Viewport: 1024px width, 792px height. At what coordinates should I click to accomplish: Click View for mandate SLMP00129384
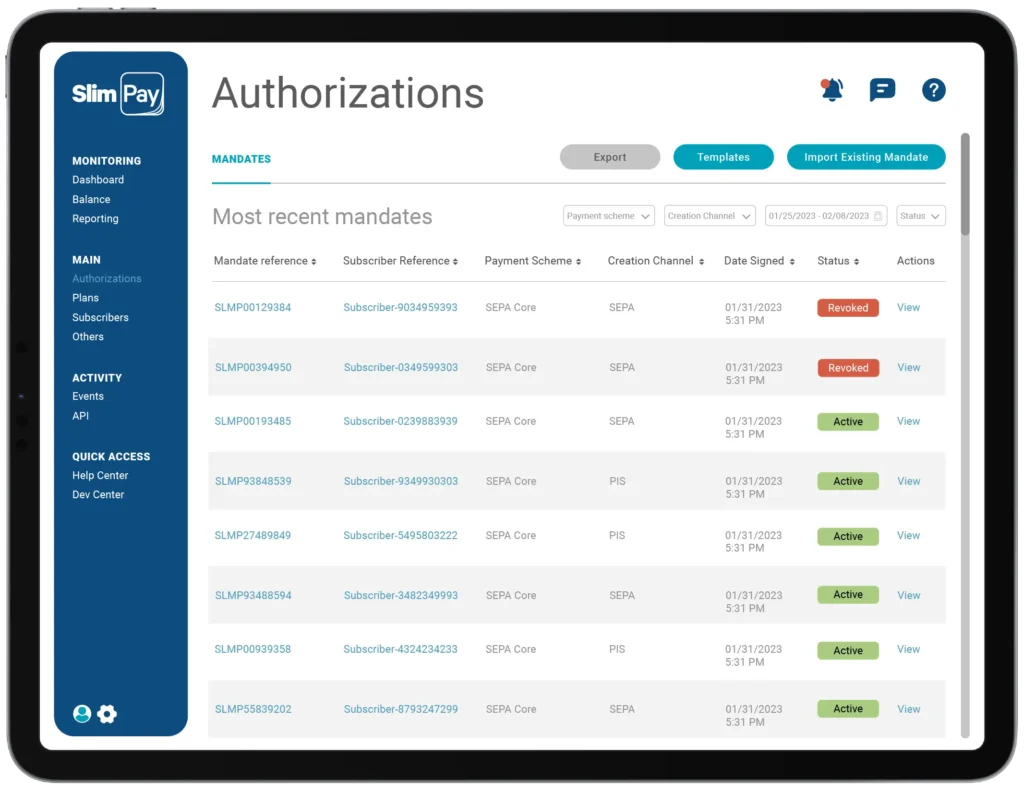pos(908,308)
